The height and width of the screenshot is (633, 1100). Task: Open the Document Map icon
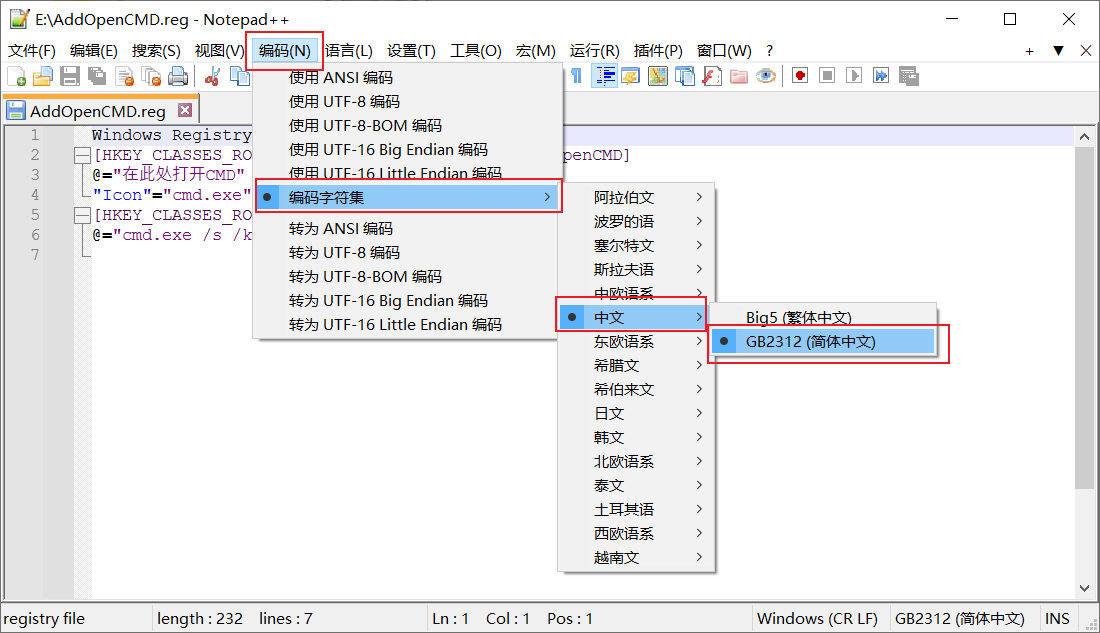point(657,76)
